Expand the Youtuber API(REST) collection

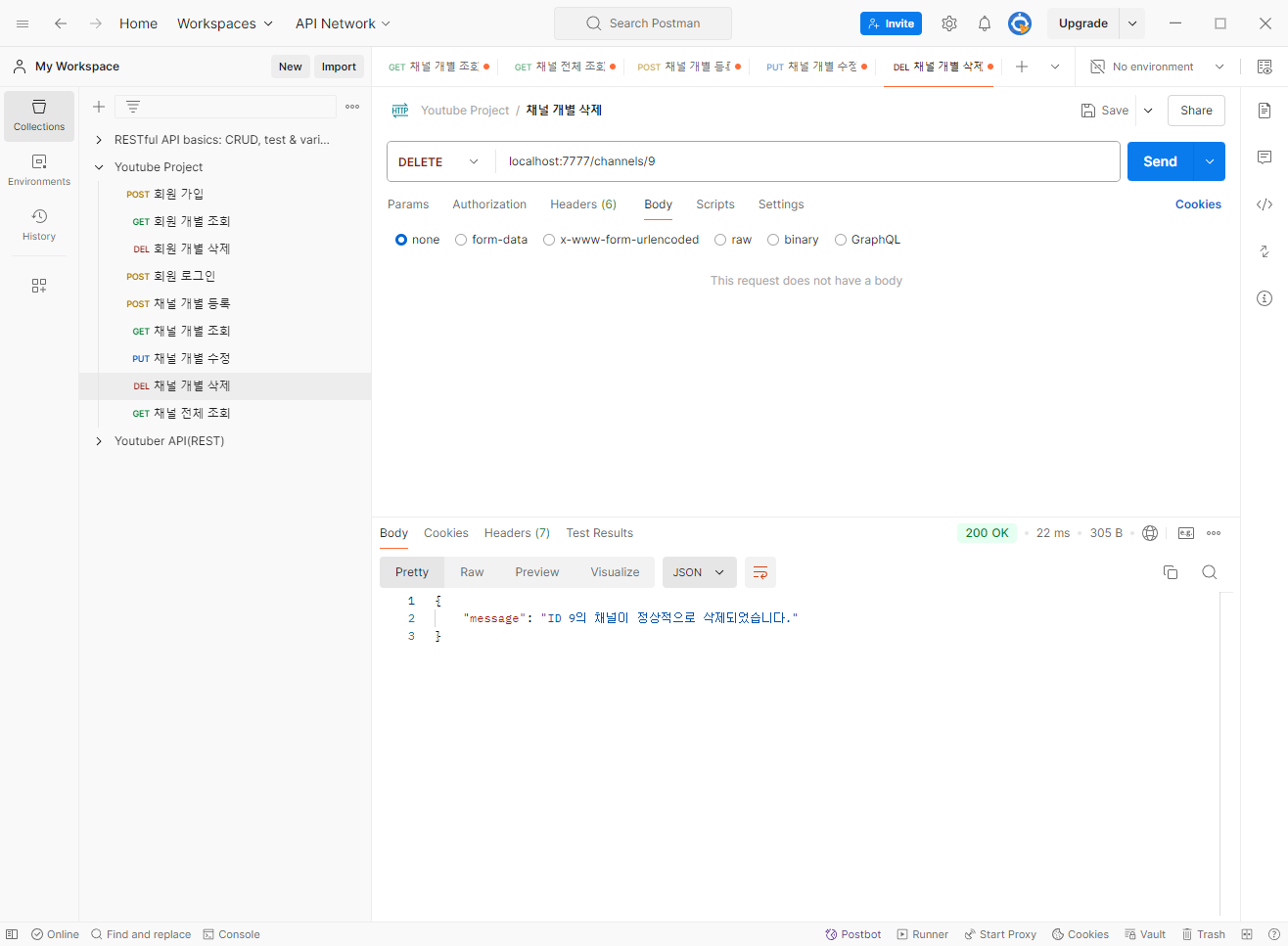[x=99, y=441]
